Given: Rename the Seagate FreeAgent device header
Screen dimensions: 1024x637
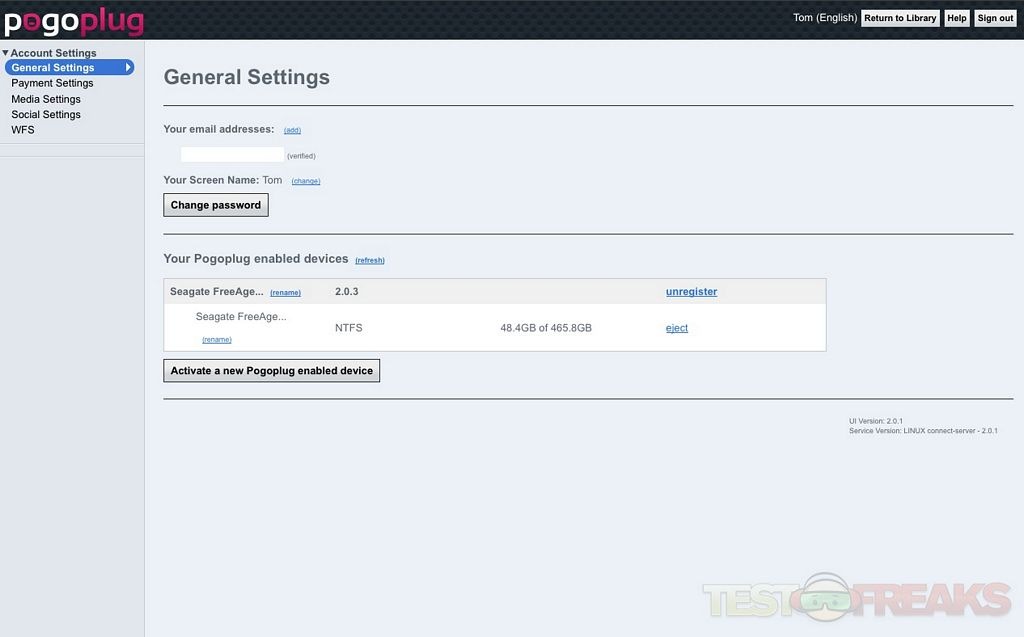Looking at the screenshot, I should coord(285,293).
